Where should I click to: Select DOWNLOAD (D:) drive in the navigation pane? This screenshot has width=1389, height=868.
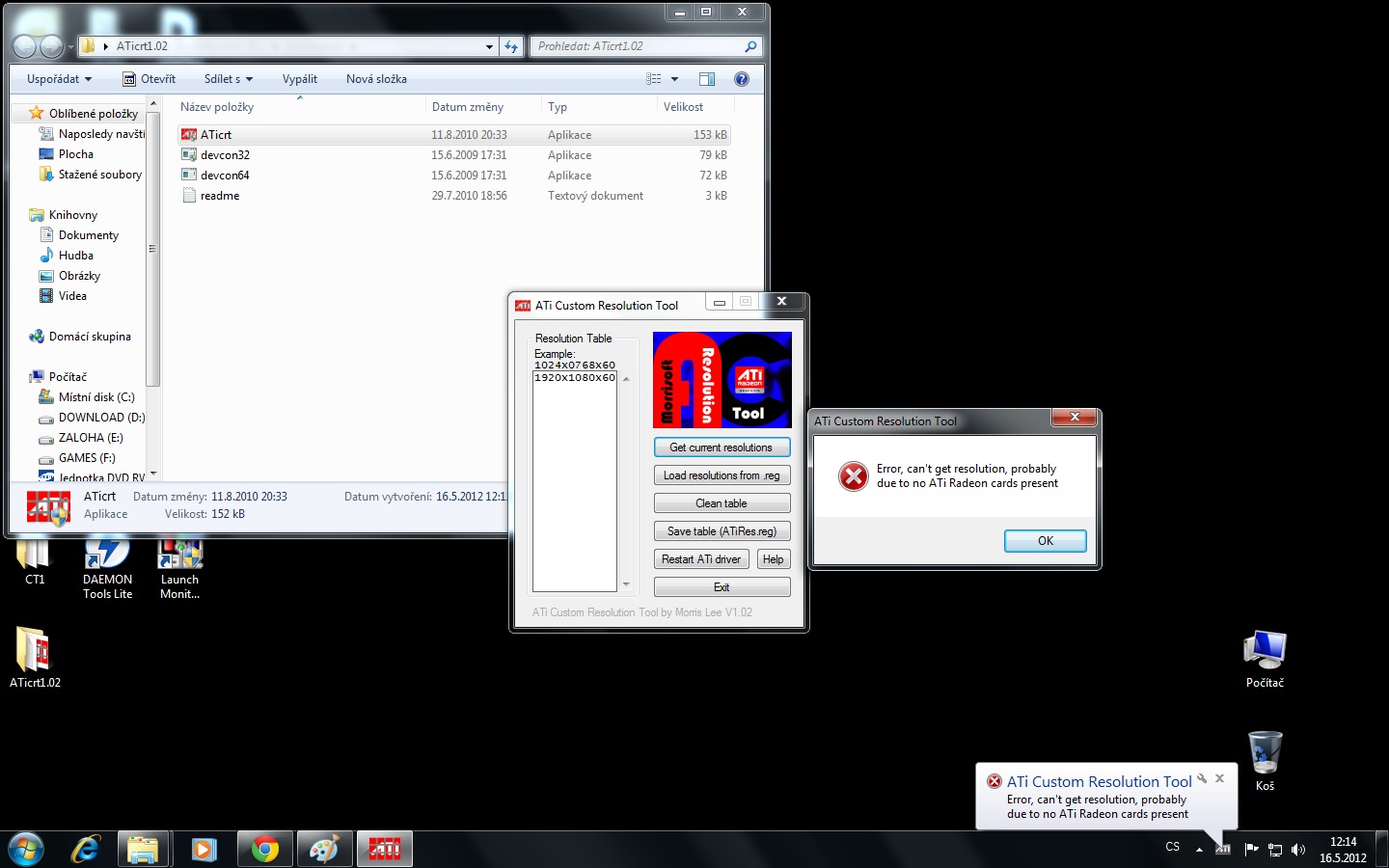(92, 418)
